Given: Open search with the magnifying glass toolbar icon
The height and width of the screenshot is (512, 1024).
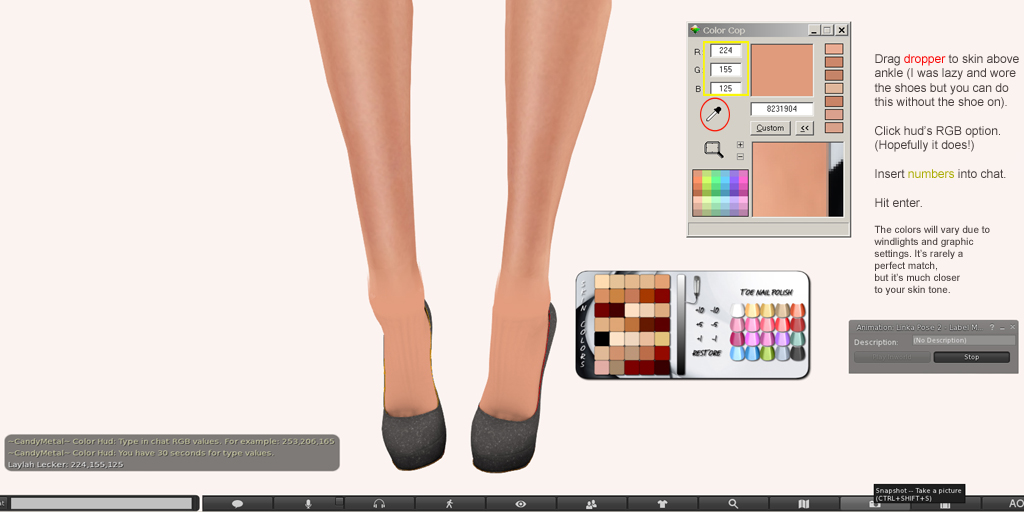Looking at the screenshot, I should [x=733, y=504].
